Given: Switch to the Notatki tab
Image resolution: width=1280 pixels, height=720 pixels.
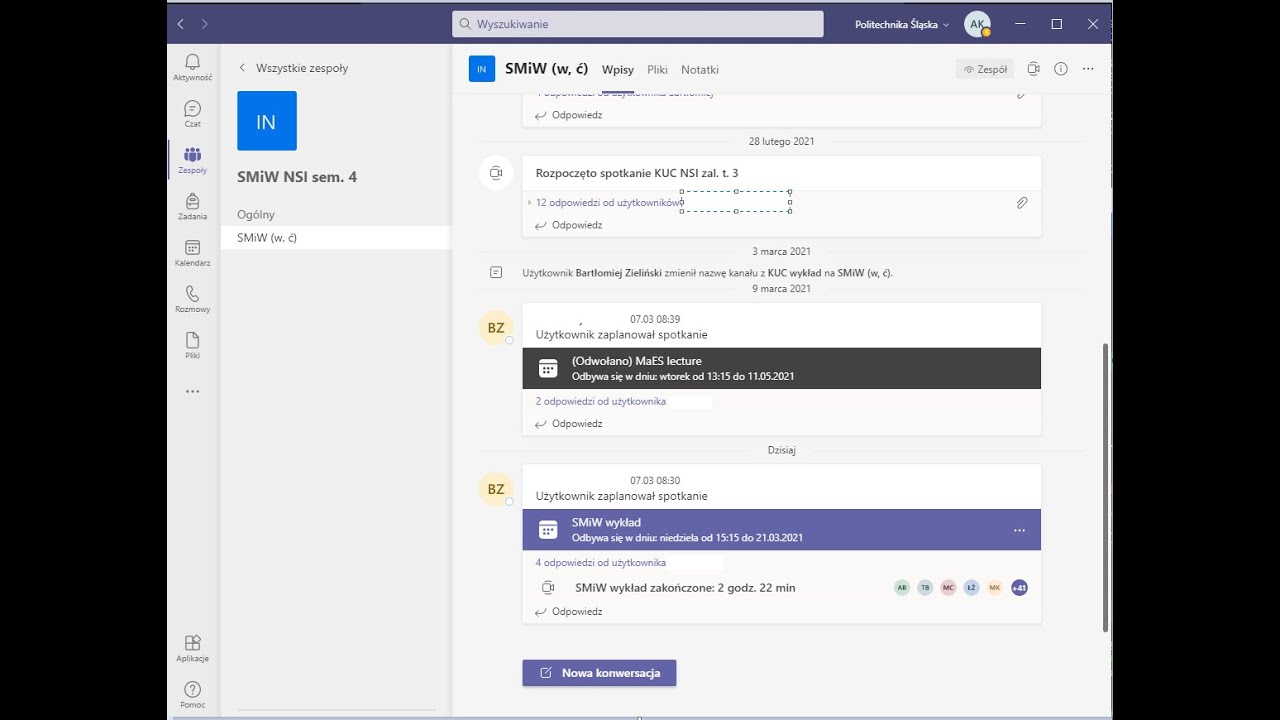Looking at the screenshot, I should 700,70.
